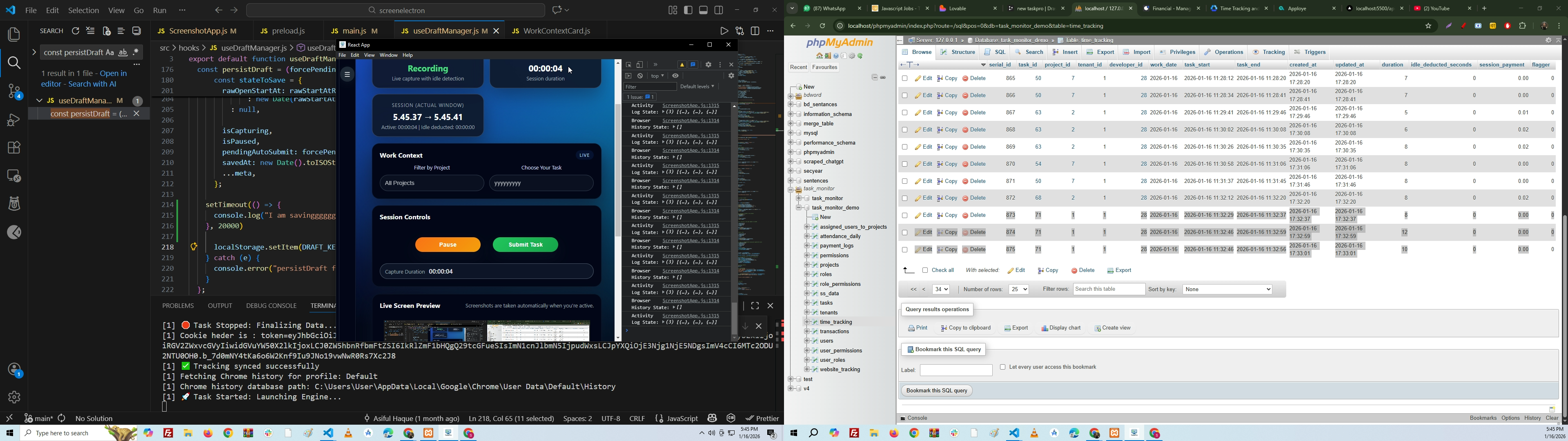Open the Sort by key dropdown
Viewport: 1568px width, 441px height.
tap(1227, 290)
